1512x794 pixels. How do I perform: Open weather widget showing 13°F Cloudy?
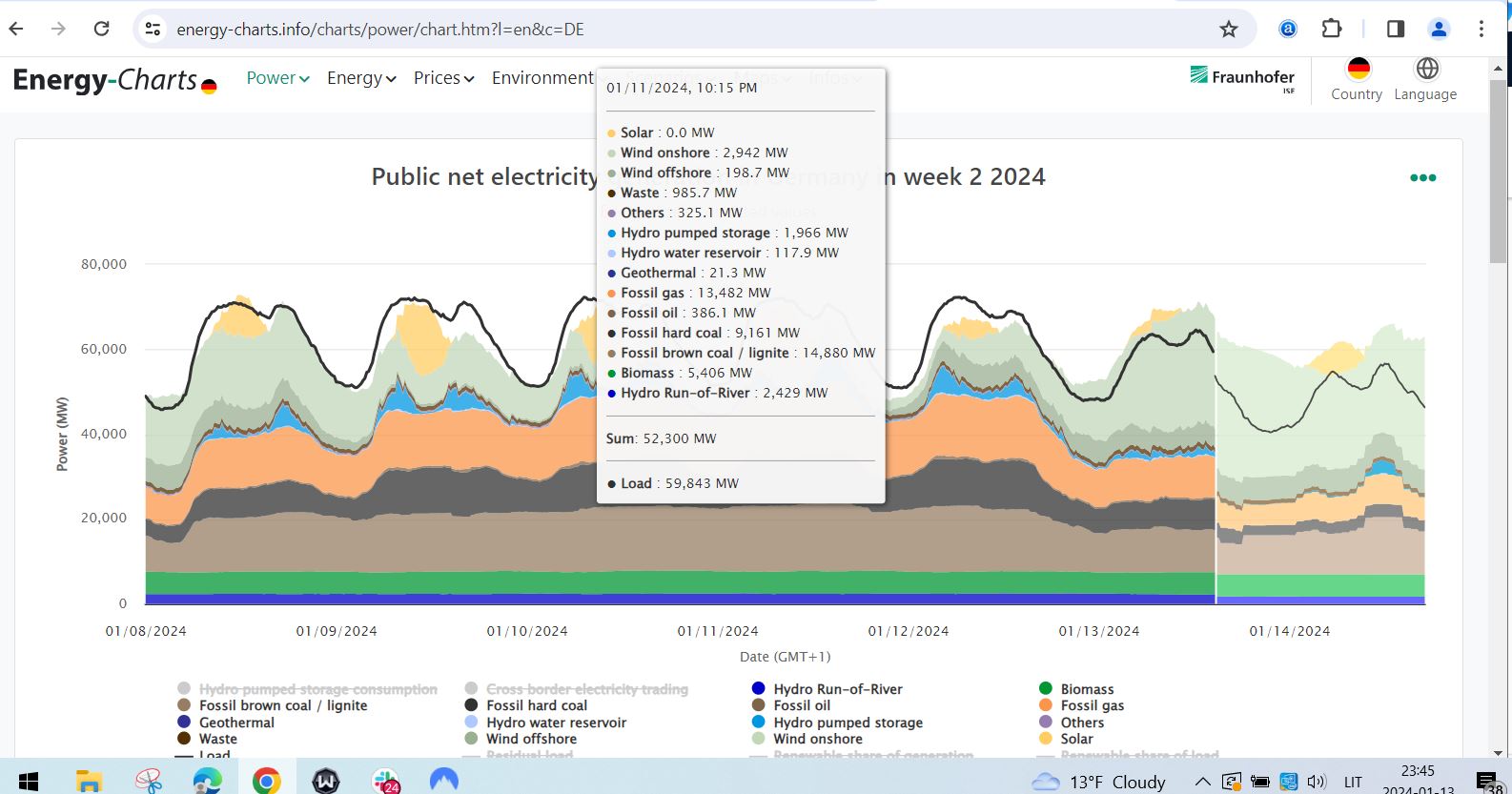click(x=1099, y=782)
